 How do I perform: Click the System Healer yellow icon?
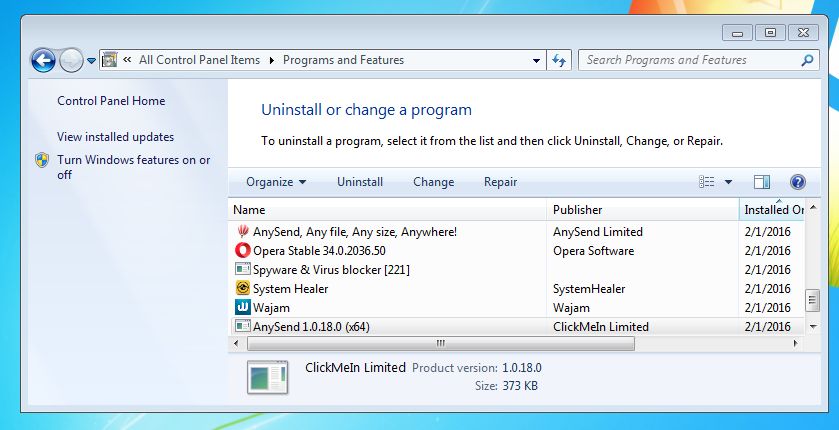click(242, 288)
